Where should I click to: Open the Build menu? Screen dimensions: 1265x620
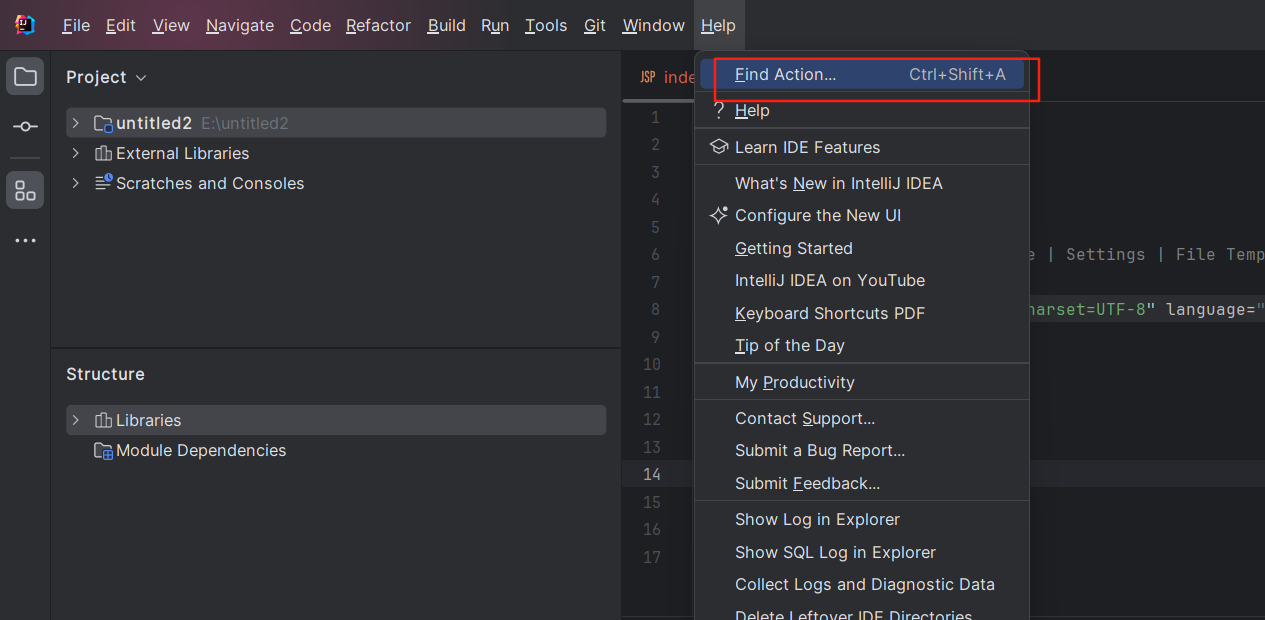[446, 25]
